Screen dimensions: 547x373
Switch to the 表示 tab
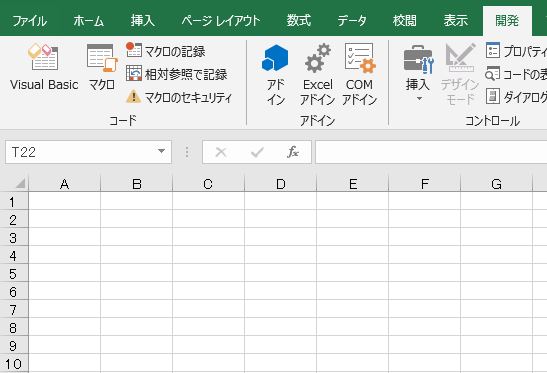456,21
